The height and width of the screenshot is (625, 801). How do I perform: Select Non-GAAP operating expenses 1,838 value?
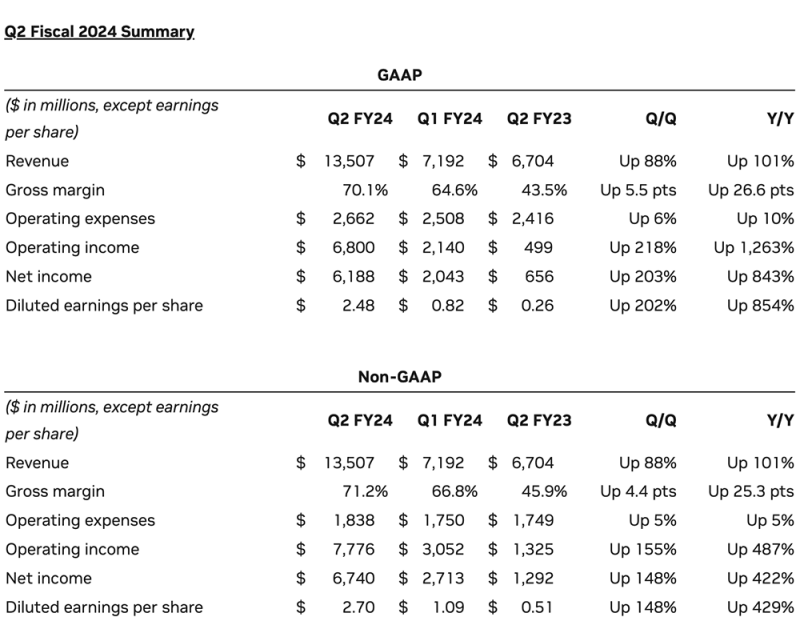pos(354,521)
